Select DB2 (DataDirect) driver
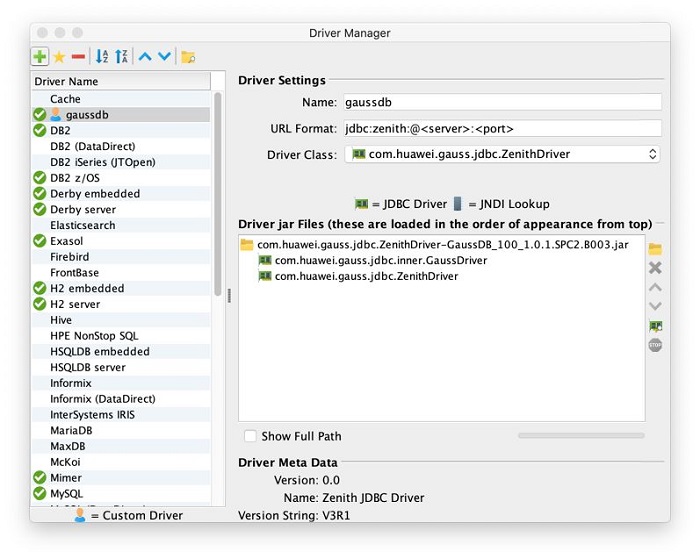This screenshot has height=559, width=700. point(121,146)
